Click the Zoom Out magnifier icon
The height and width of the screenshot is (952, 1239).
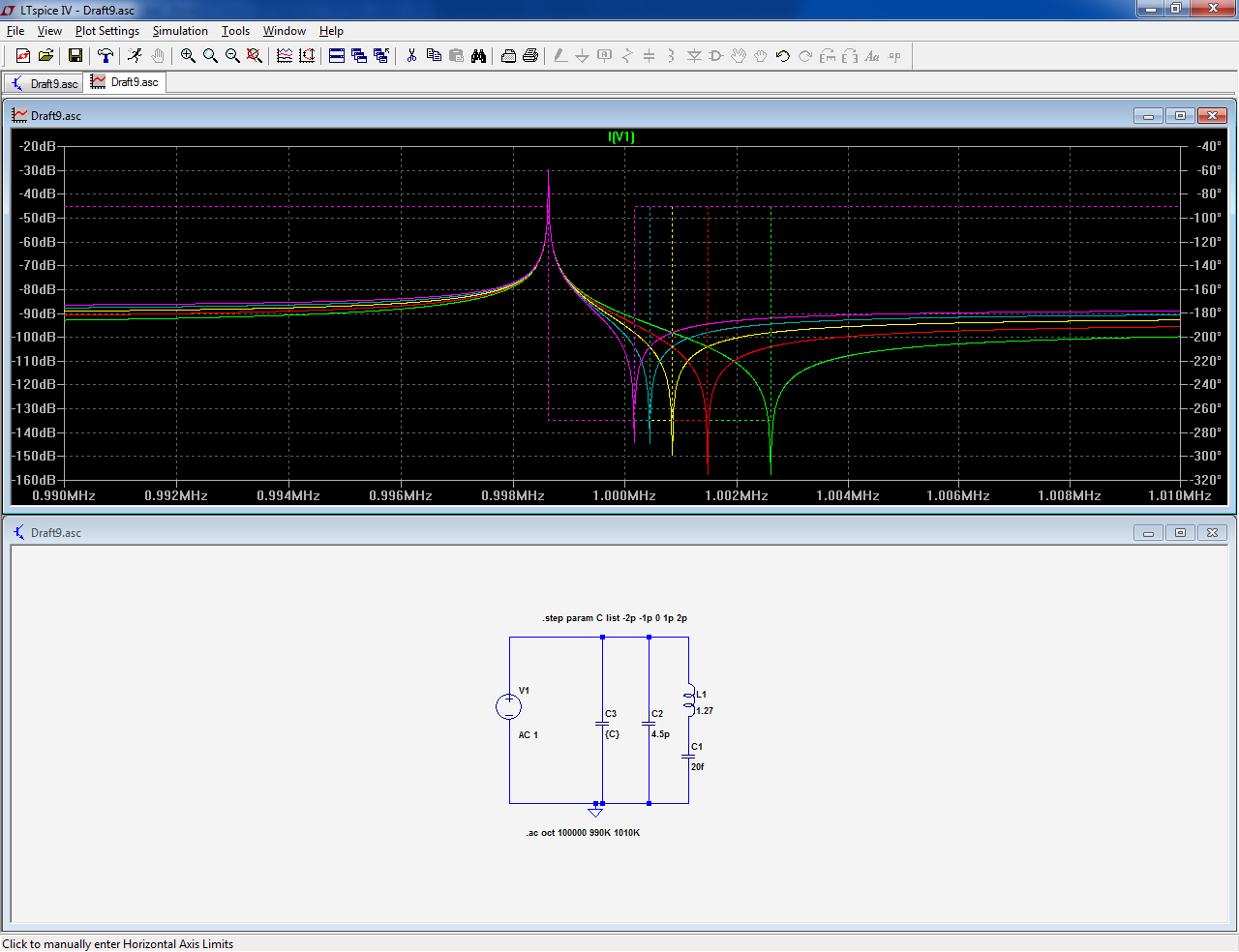click(x=232, y=56)
